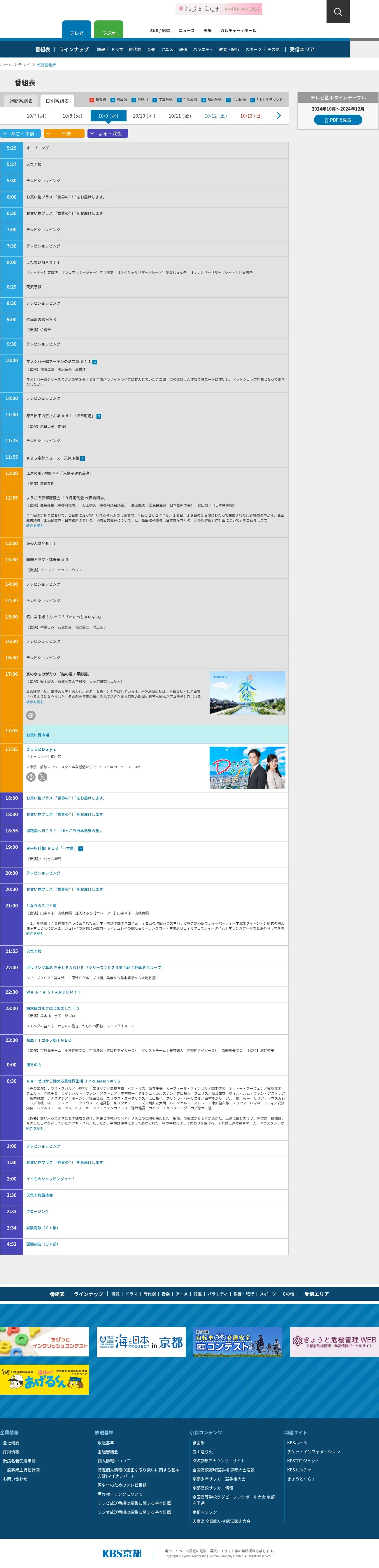
Task: Click the PDFで見る button
Action: click(338, 120)
